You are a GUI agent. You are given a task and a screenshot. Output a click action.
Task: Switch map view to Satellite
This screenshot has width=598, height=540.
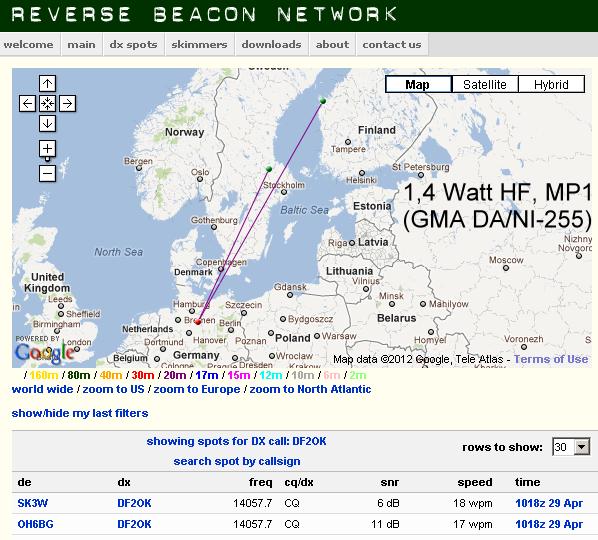pyautogui.click(x=485, y=84)
